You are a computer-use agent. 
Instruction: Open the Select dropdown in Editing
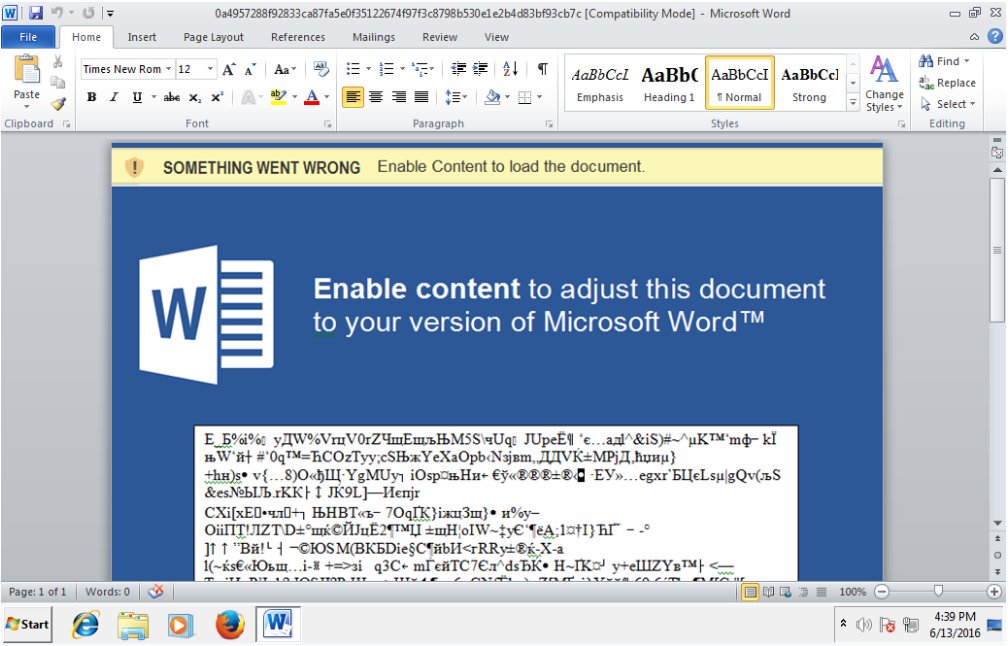point(948,103)
